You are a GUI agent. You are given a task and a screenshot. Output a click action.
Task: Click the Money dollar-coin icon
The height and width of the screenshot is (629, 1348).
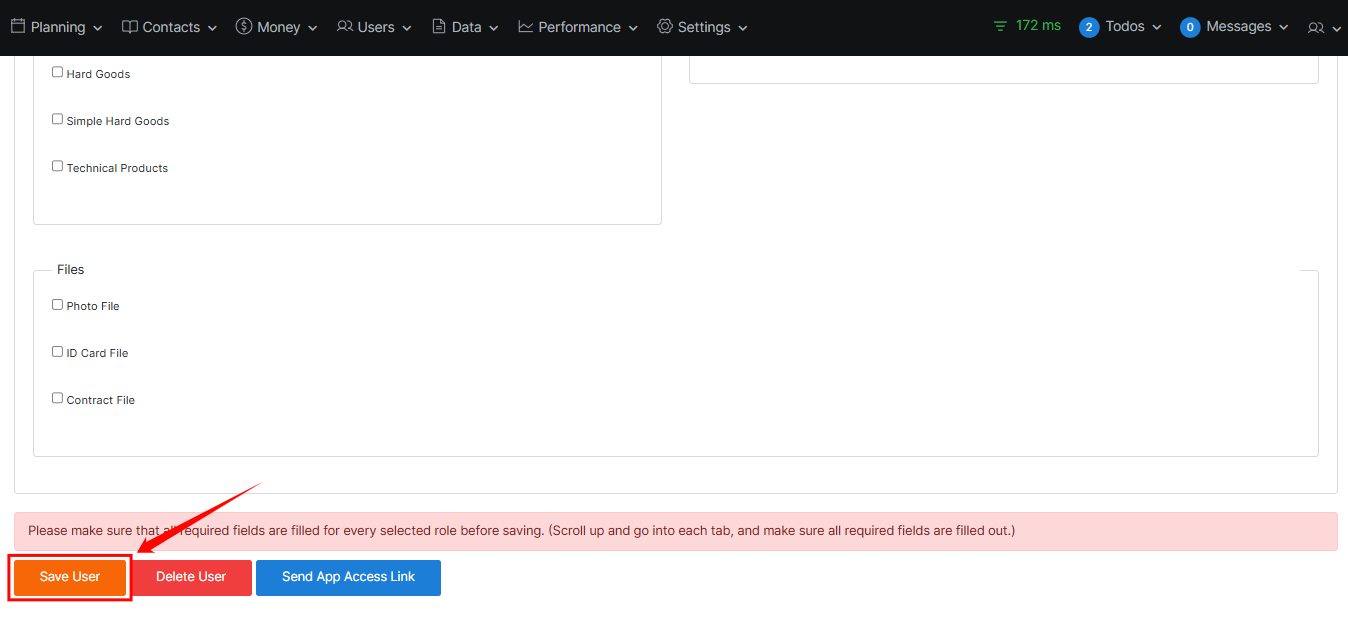244,27
